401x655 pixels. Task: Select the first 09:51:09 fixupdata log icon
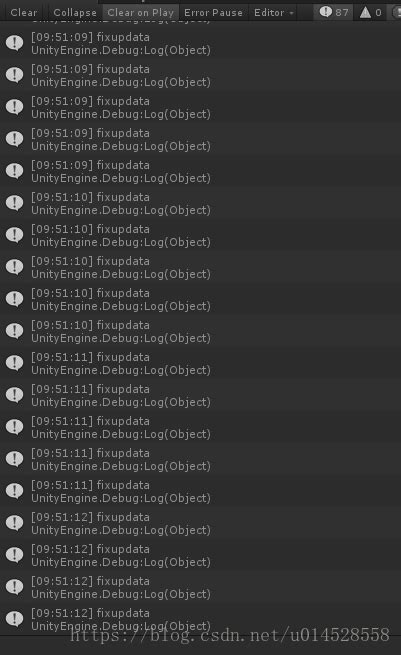pyautogui.click(x=15, y=43)
